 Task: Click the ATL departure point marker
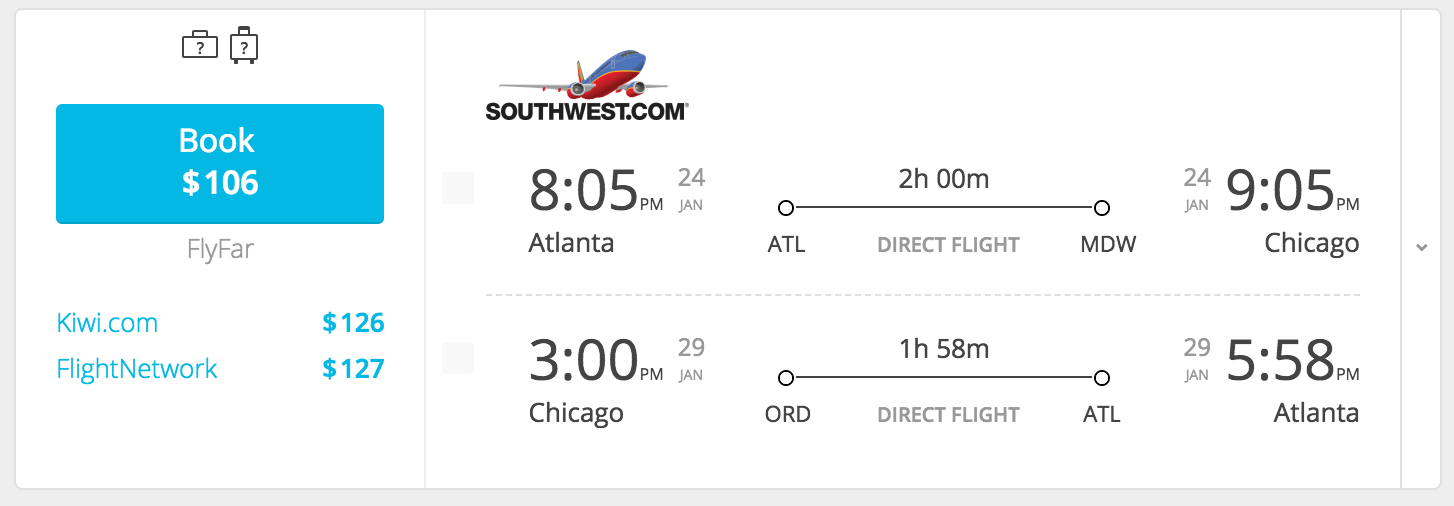[x=786, y=208]
